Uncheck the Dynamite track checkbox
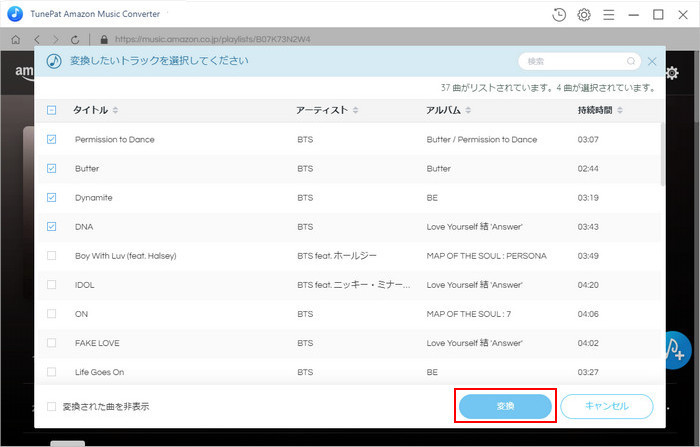The width and height of the screenshot is (700, 447). (51, 197)
